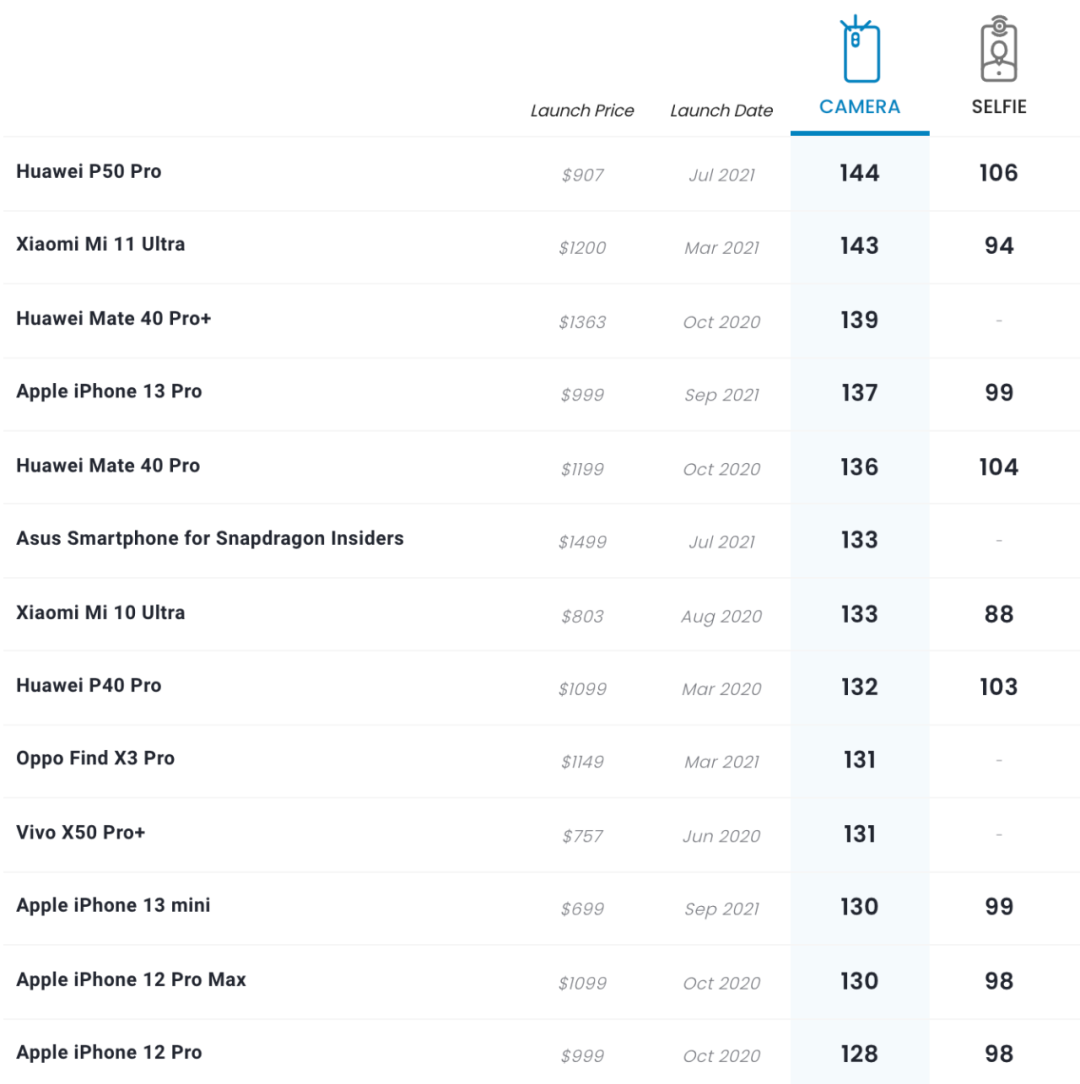Switch to the CAMERA tab
The height and width of the screenshot is (1084, 1080).
coord(860,107)
